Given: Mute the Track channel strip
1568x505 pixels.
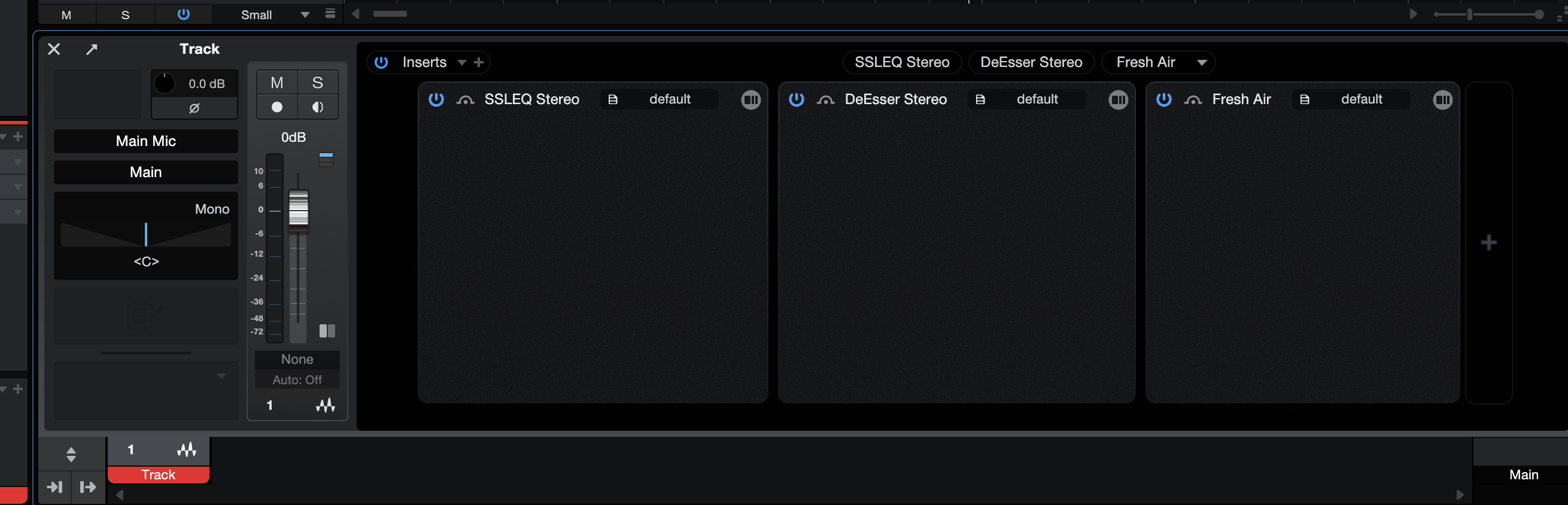Looking at the screenshot, I should pyautogui.click(x=277, y=83).
